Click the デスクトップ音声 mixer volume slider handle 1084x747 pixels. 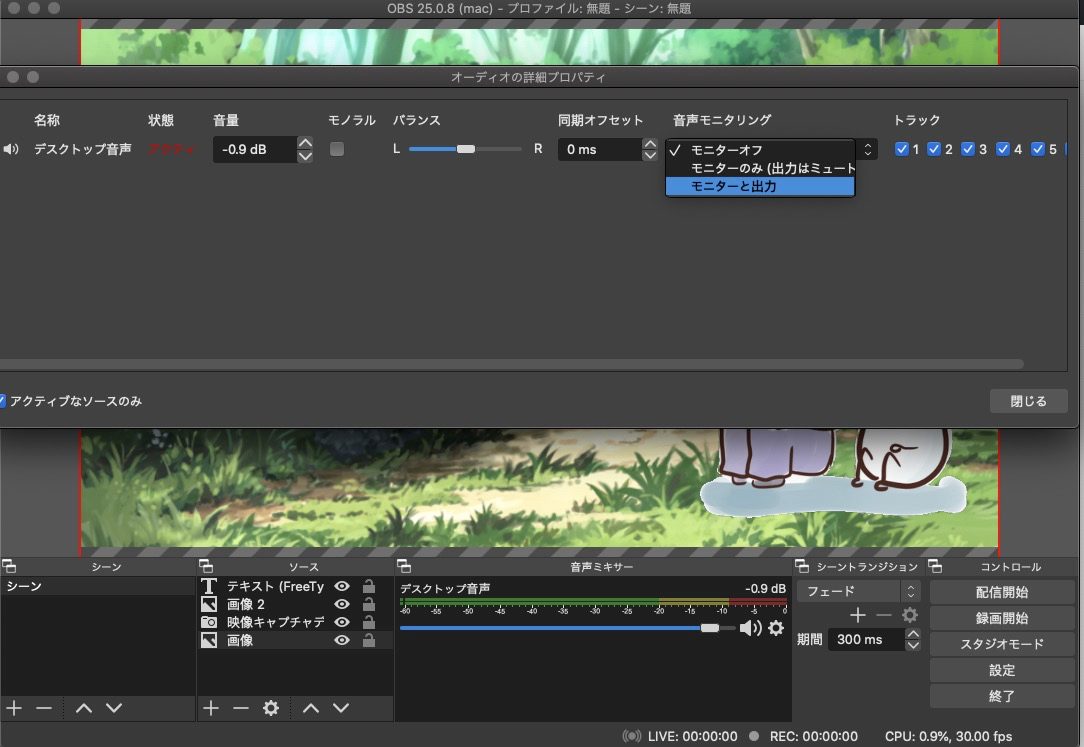tap(709, 628)
